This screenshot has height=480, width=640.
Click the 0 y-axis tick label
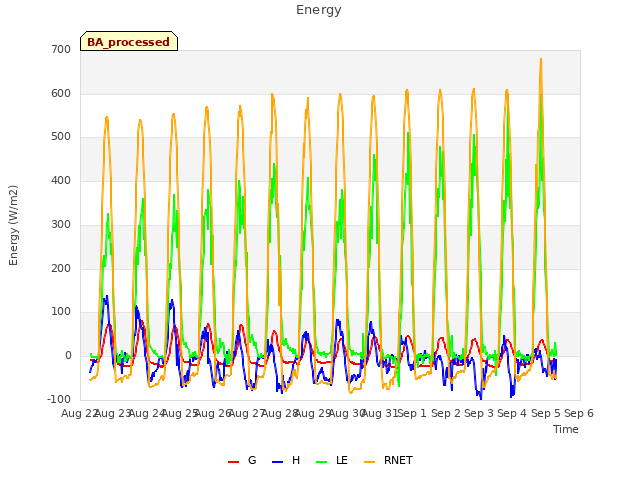click(68, 356)
